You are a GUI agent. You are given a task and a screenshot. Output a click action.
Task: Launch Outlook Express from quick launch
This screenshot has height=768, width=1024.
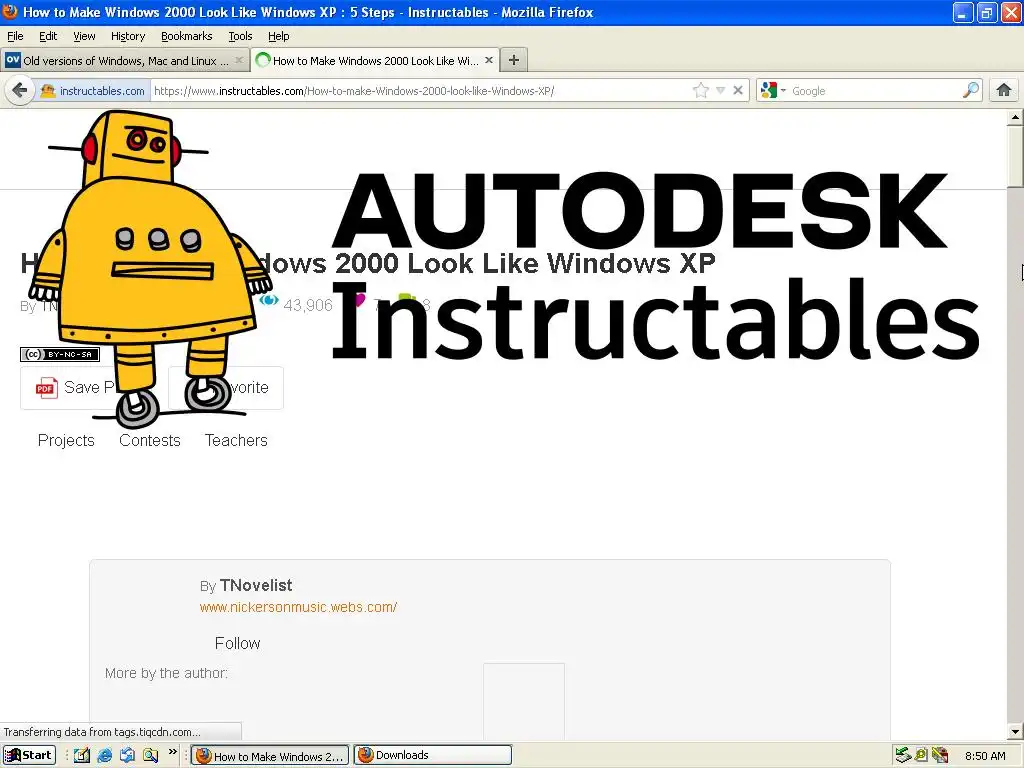(x=127, y=755)
